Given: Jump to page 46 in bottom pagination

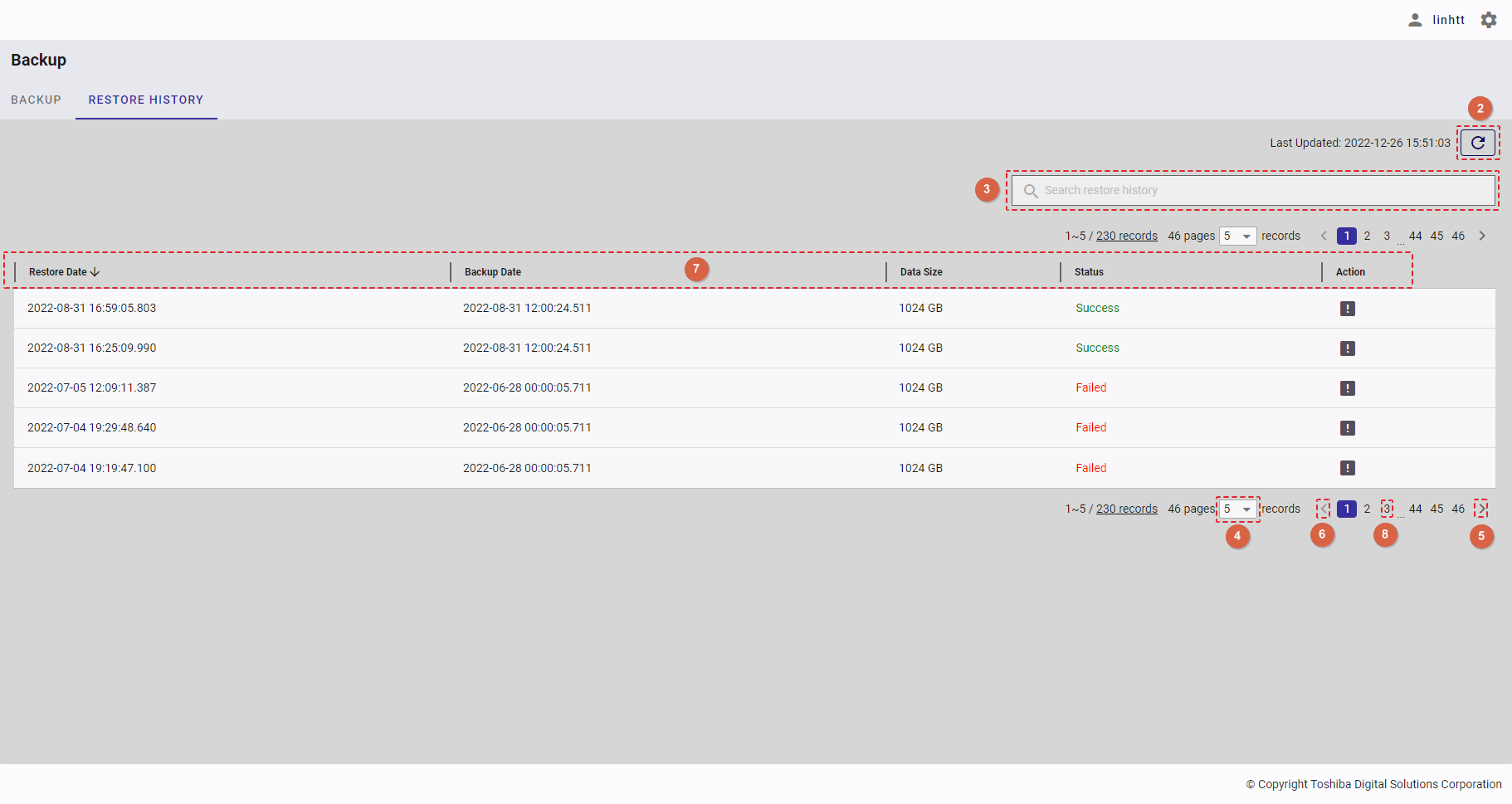Looking at the screenshot, I should [1458, 509].
